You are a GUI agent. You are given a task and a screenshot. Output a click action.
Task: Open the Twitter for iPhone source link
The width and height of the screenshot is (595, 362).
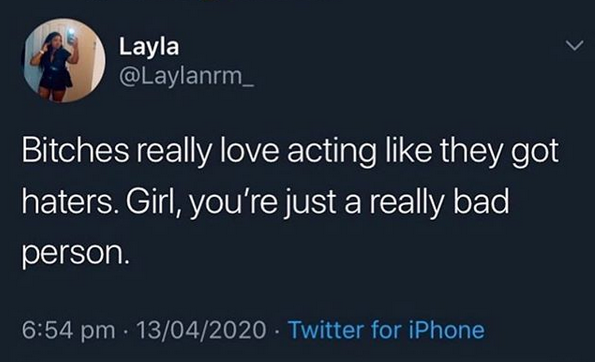(386, 329)
